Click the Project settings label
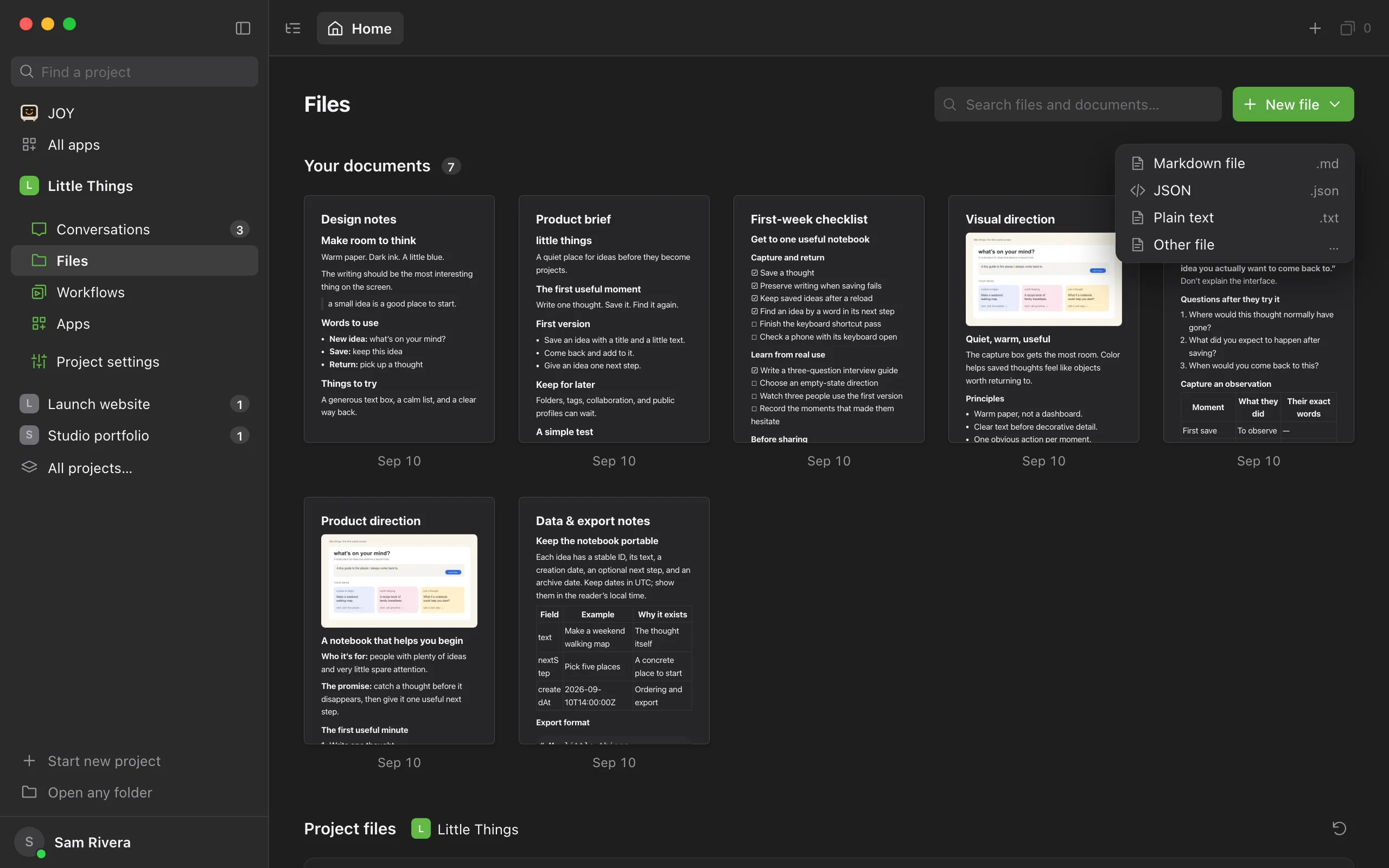This screenshot has height=868, width=1389. 108,362
